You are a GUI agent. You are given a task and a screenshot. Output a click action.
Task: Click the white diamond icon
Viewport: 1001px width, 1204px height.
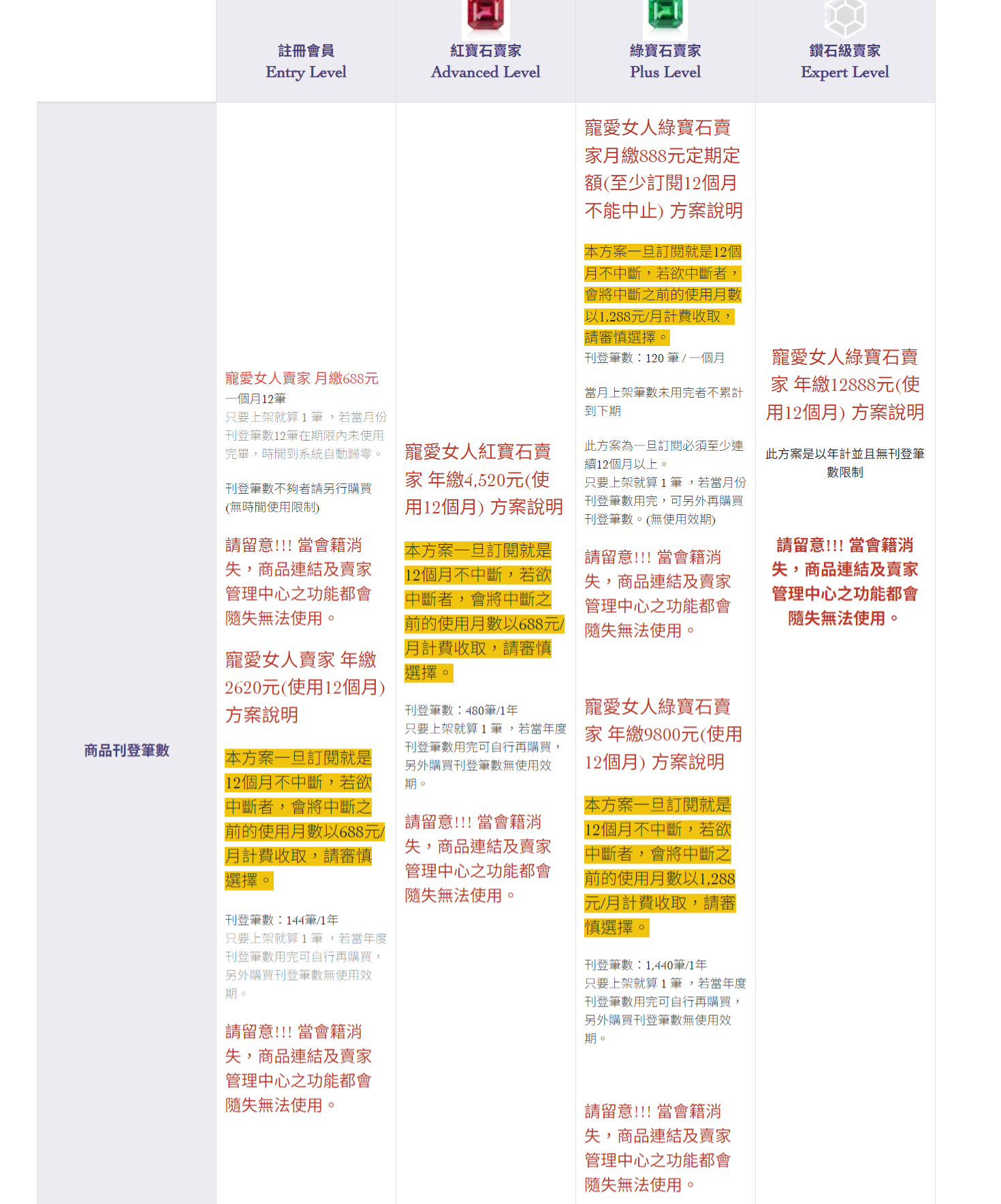[x=844, y=16]
